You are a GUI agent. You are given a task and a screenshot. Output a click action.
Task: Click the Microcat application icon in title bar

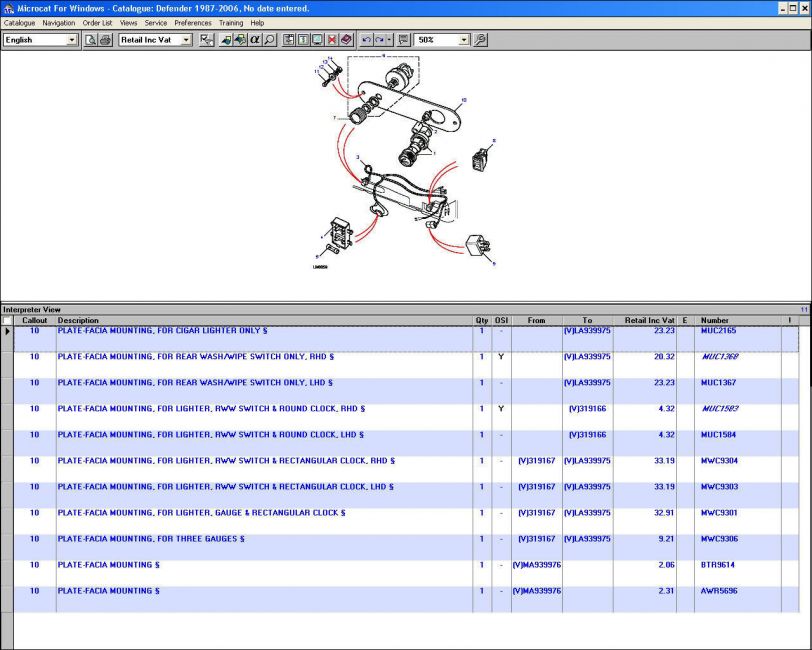click(x=8, y=8)
